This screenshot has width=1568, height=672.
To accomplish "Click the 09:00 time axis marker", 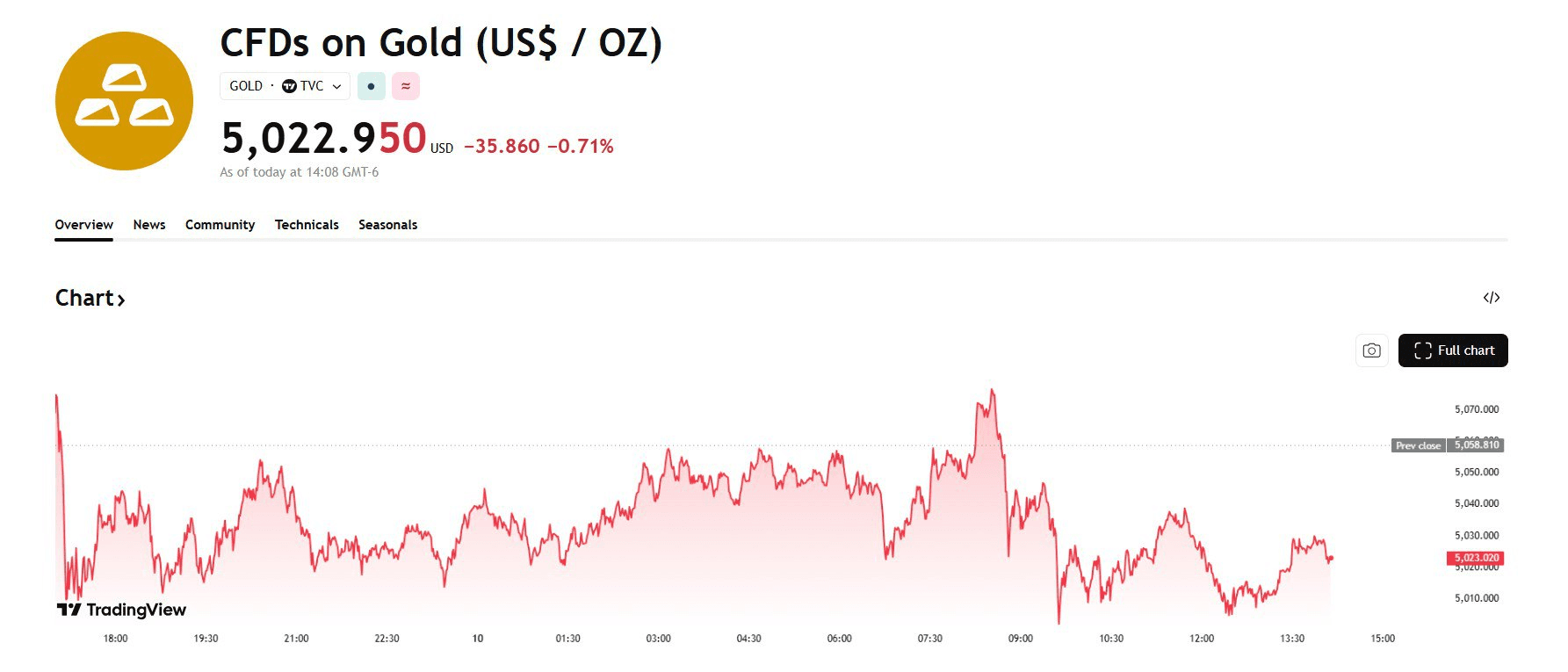I will [x=1020, y=639].
